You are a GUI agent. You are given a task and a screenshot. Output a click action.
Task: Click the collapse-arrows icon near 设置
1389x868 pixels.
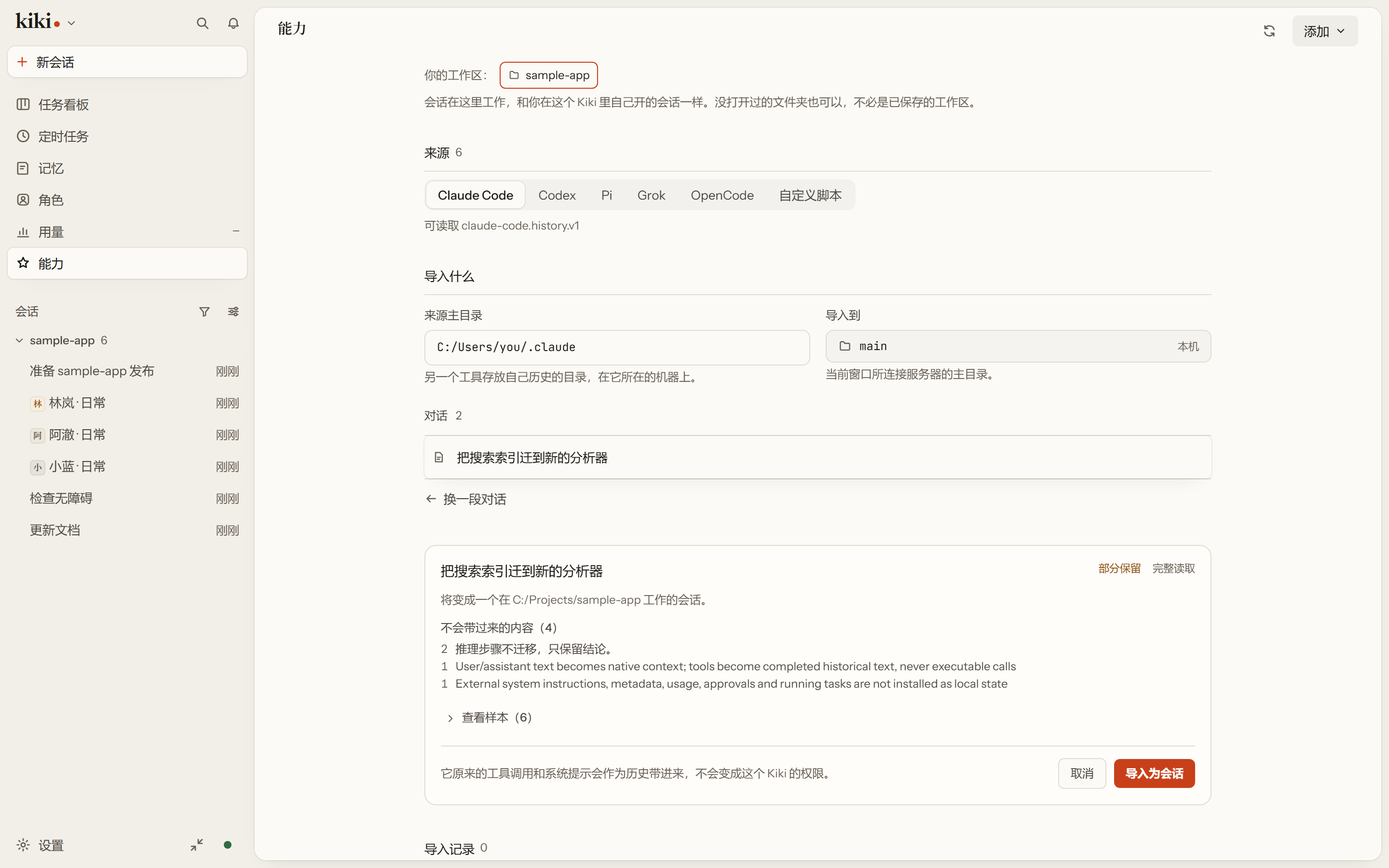[197, 845]
